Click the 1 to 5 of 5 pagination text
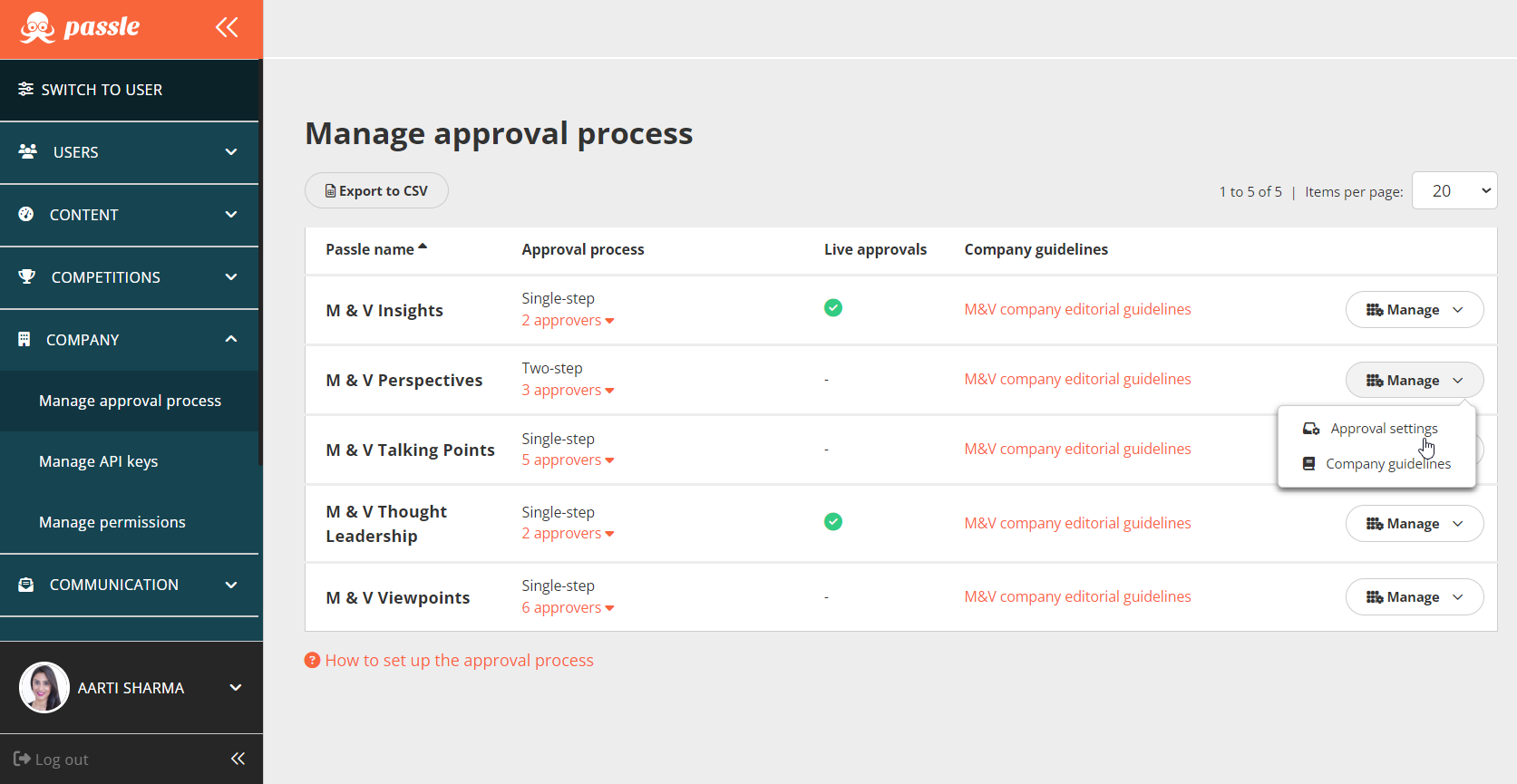 [1250, 191]
